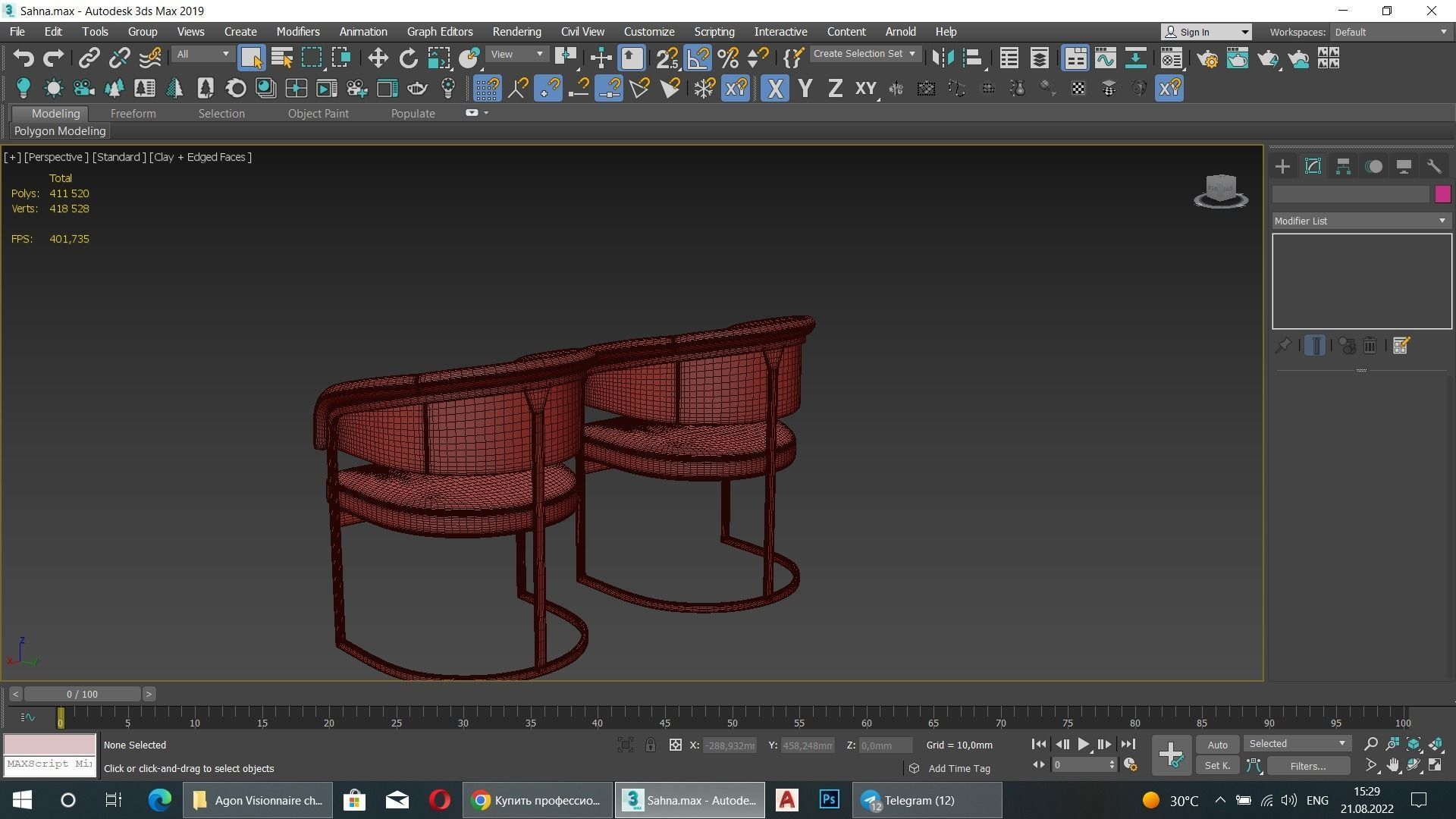Image resolution: width=1456 pixels, height=819 pixels.
Task: Expand the Modifier List dropdown
Action: [1361, 221]
